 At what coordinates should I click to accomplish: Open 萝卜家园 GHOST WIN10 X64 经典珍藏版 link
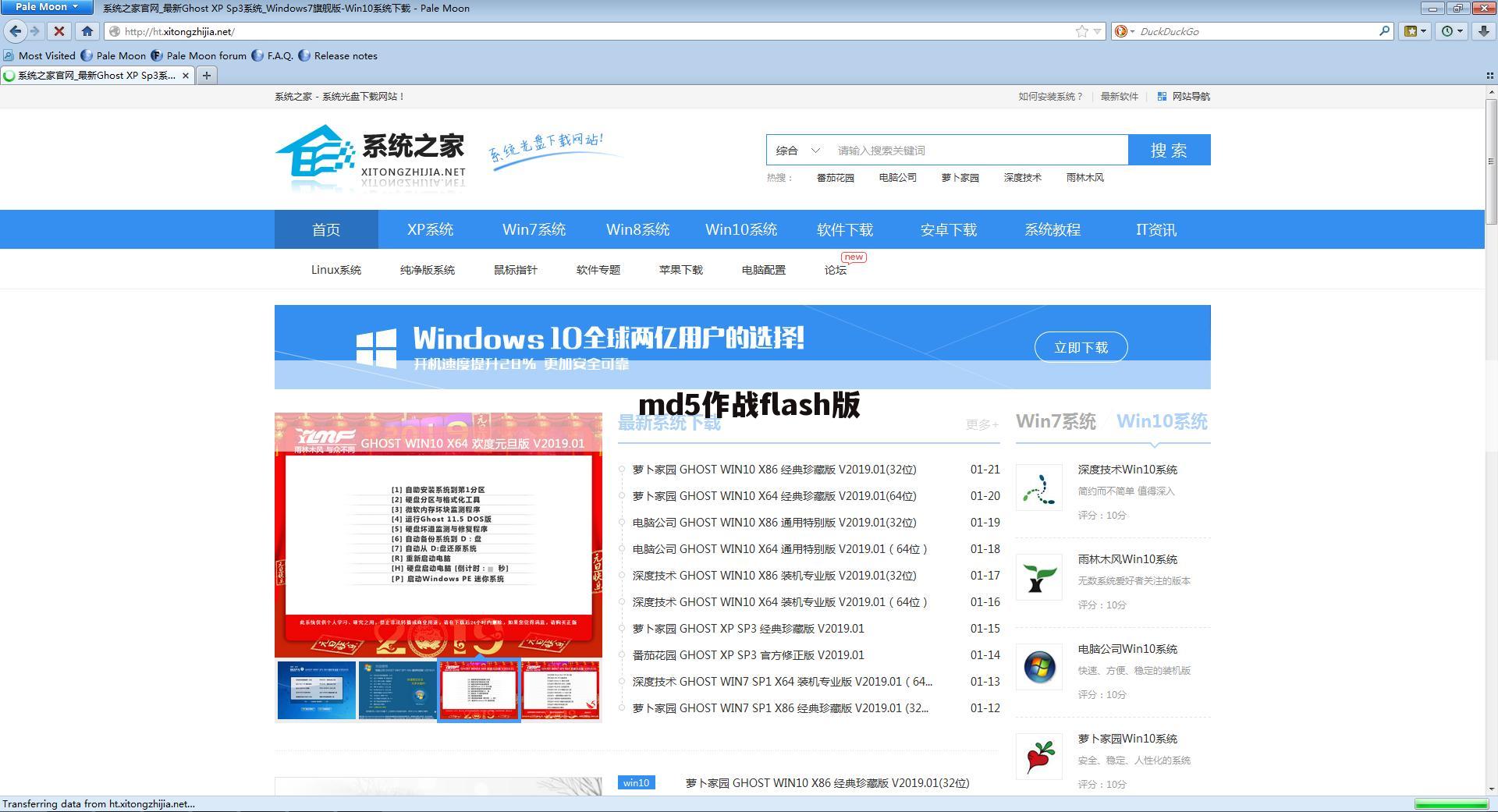(774, 496)
